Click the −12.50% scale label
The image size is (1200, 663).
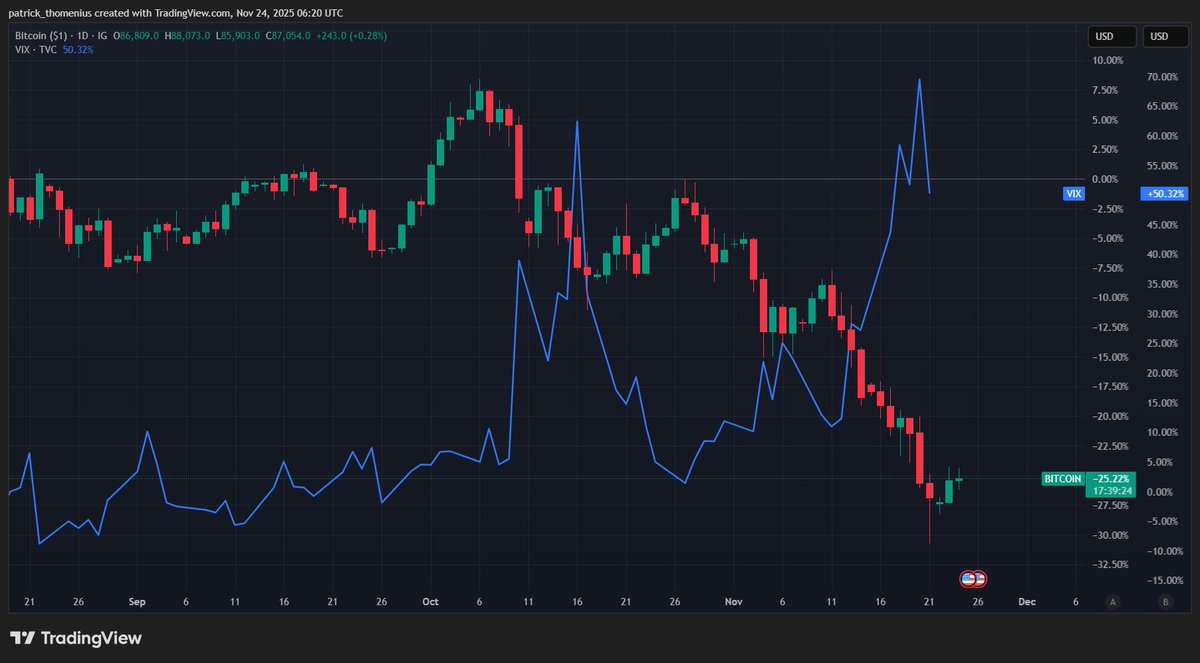click(x=1112, y=327)
